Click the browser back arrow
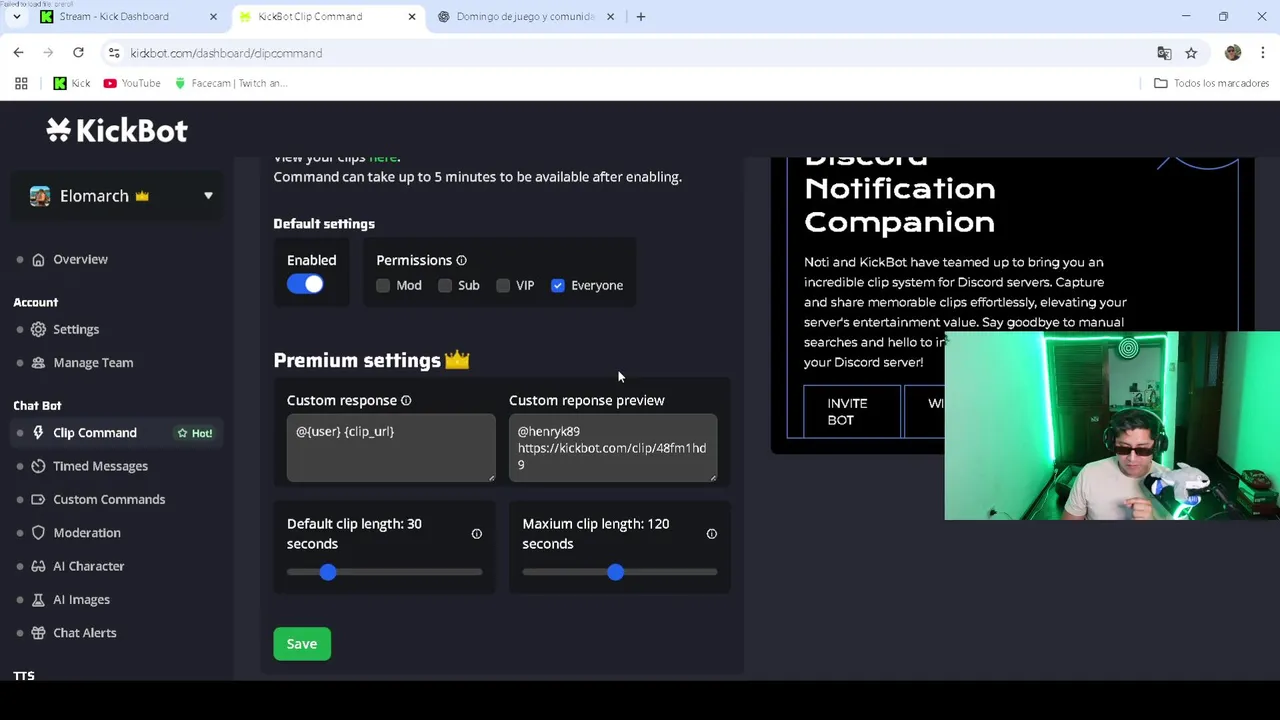Screen dimensions: 1280x720 pyautogui.click(x=19, y=53)
